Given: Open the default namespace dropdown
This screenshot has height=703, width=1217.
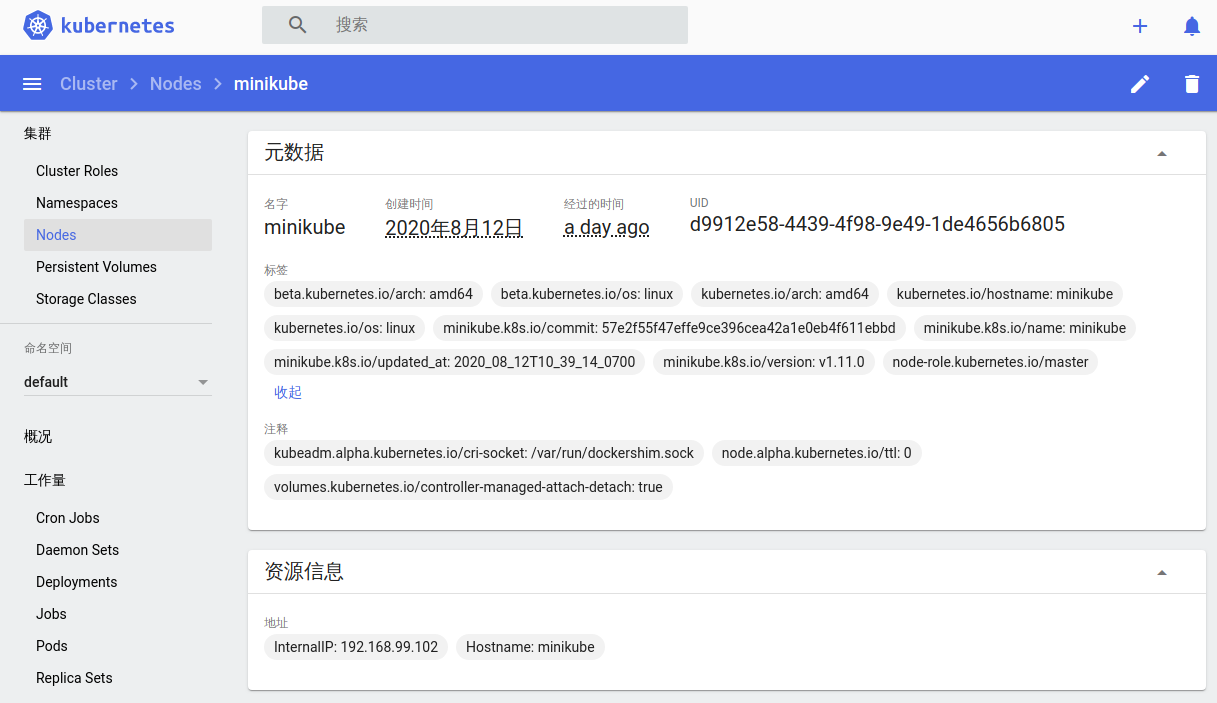Looking at the screenshot, I should tap(118, 382).
